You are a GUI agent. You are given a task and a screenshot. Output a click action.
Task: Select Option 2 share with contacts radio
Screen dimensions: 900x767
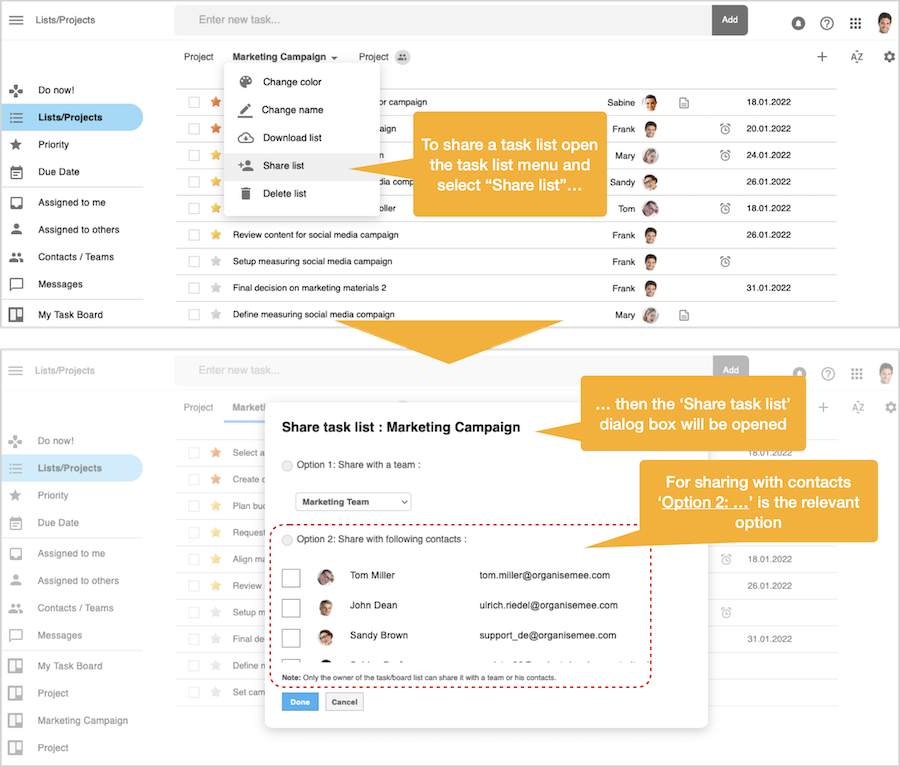[x=288, y=540]
